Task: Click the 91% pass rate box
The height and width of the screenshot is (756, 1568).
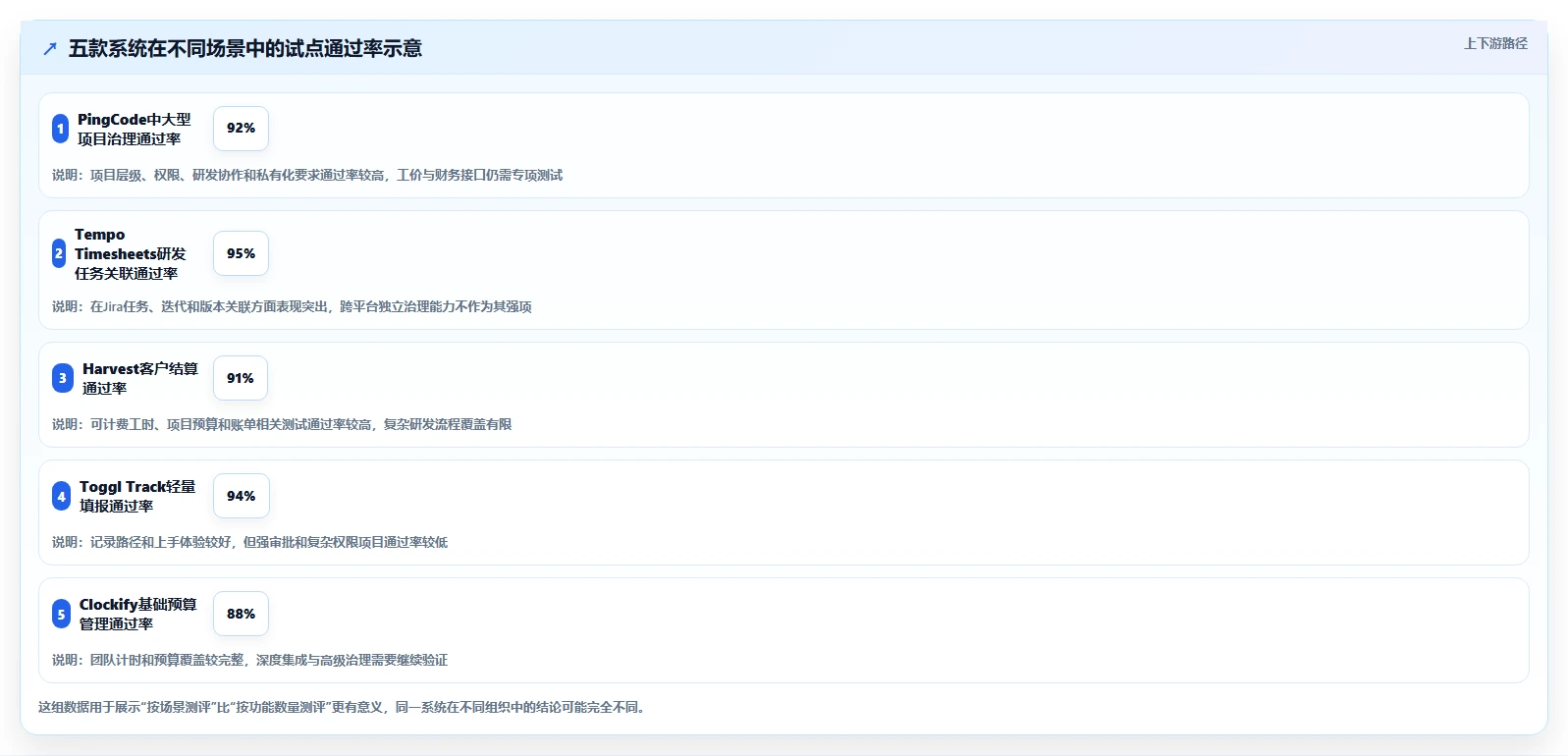Action: (x=241, y=378)
